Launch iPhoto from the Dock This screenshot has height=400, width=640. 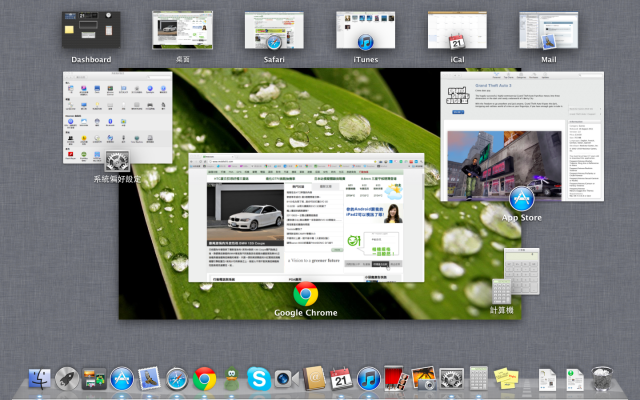pyautogui.click(x=424, y=378)
